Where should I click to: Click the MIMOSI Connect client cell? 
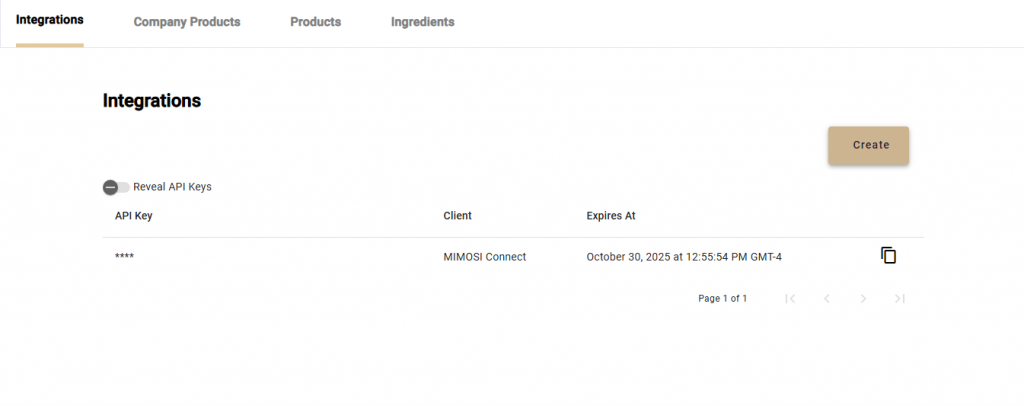click(484, 257)
